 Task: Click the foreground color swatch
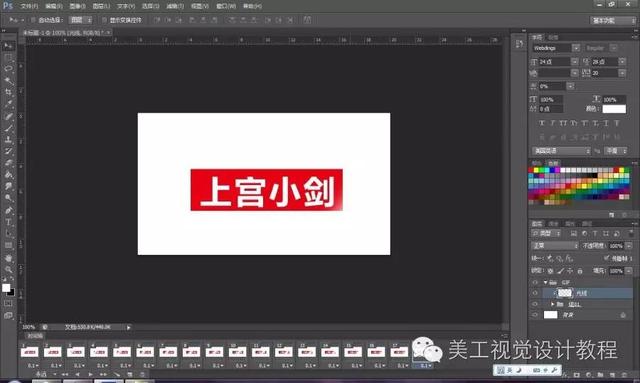(x=6, y=287)
